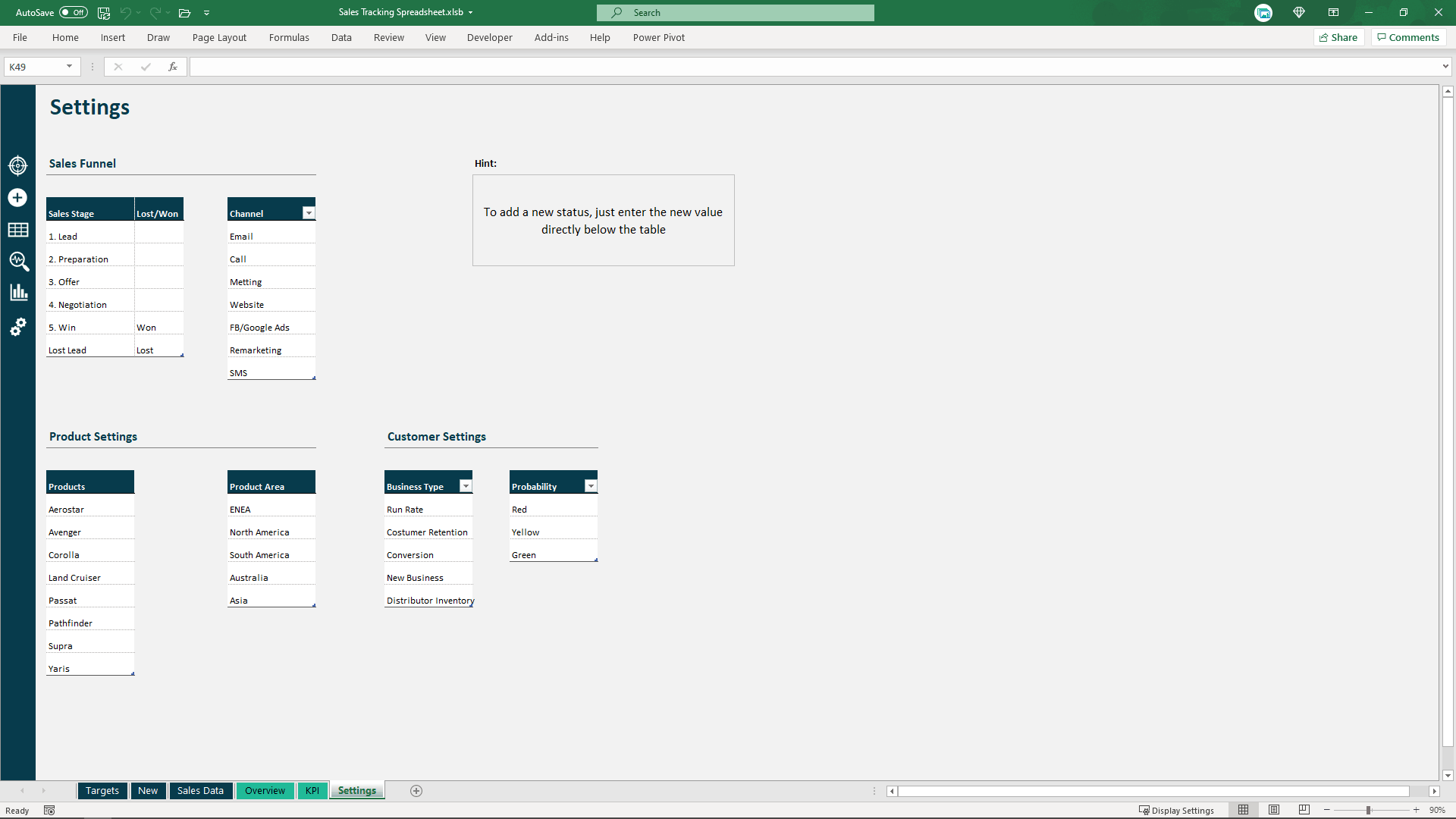This screenshot has width=1456, height=819.
Task: Switch to the New sheet tab
Action: (148, 790)
